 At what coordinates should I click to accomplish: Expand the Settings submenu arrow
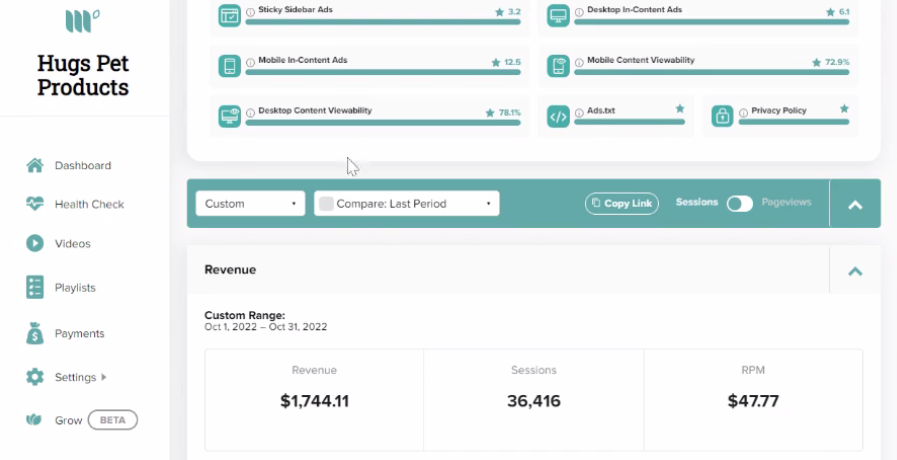point(104,377)
